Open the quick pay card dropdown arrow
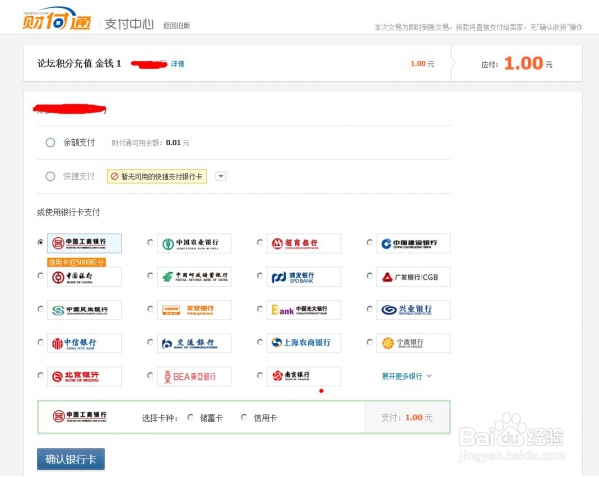599x477 pixels. (221, 176)
